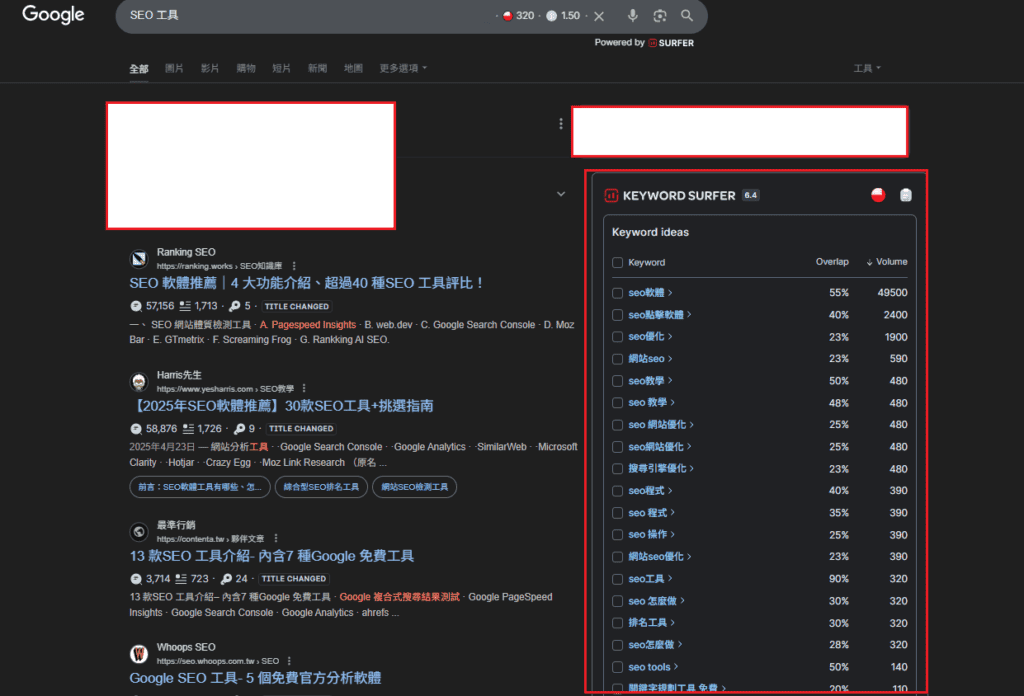Tick checkbox for seo優化 keyword
Viewport: 1024px width, 696px height.
point(617,337)
